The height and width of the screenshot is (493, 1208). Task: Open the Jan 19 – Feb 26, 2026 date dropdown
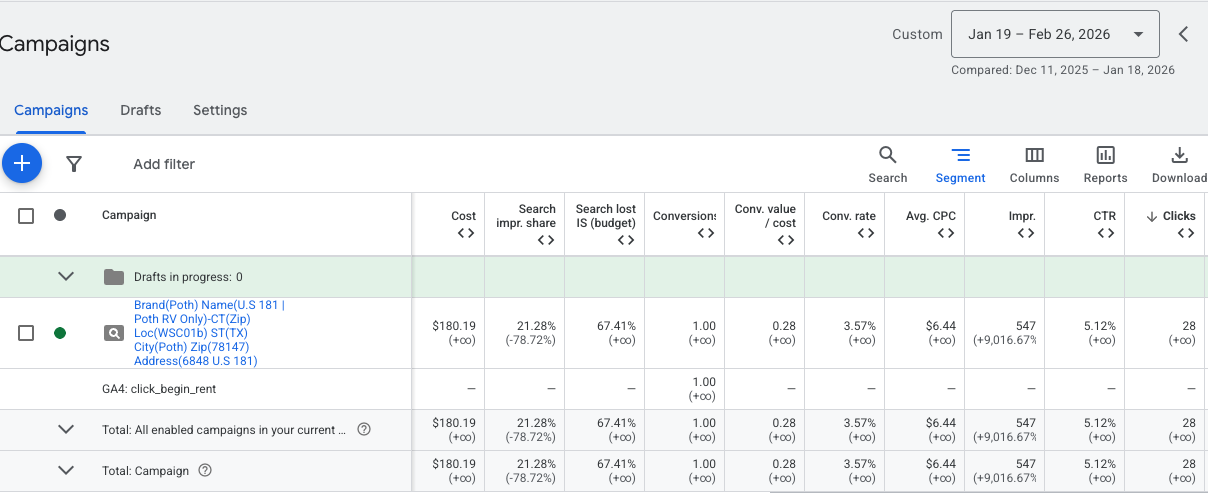pos(1054,34)
